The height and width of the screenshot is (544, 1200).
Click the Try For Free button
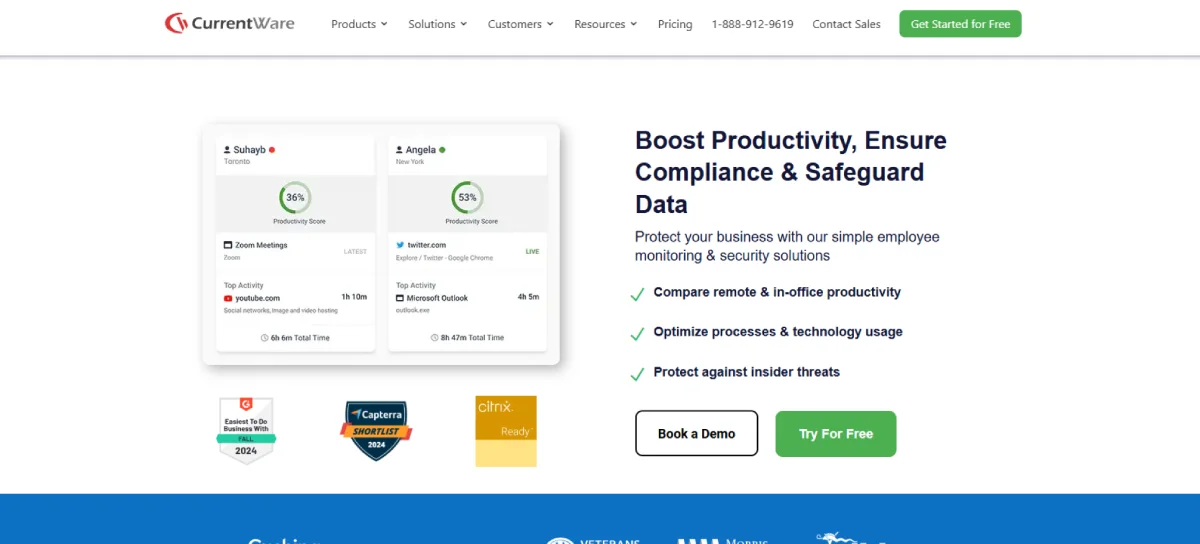coord(835,433)
